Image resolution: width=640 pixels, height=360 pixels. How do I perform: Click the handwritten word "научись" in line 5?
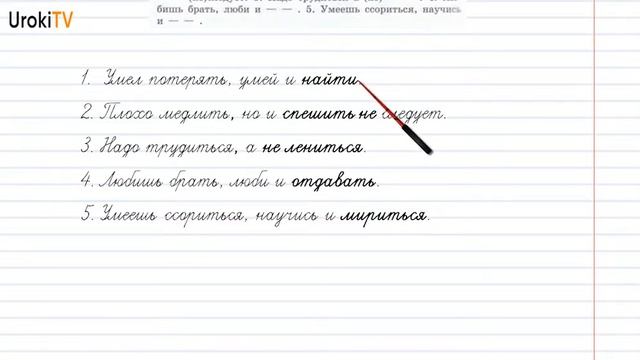(287, 215)
